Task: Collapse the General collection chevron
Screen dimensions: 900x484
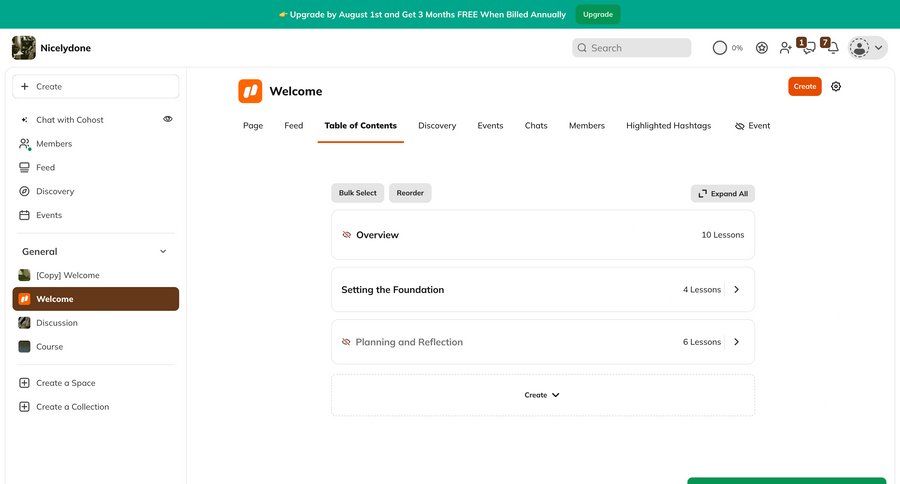Action: (163, 251)
